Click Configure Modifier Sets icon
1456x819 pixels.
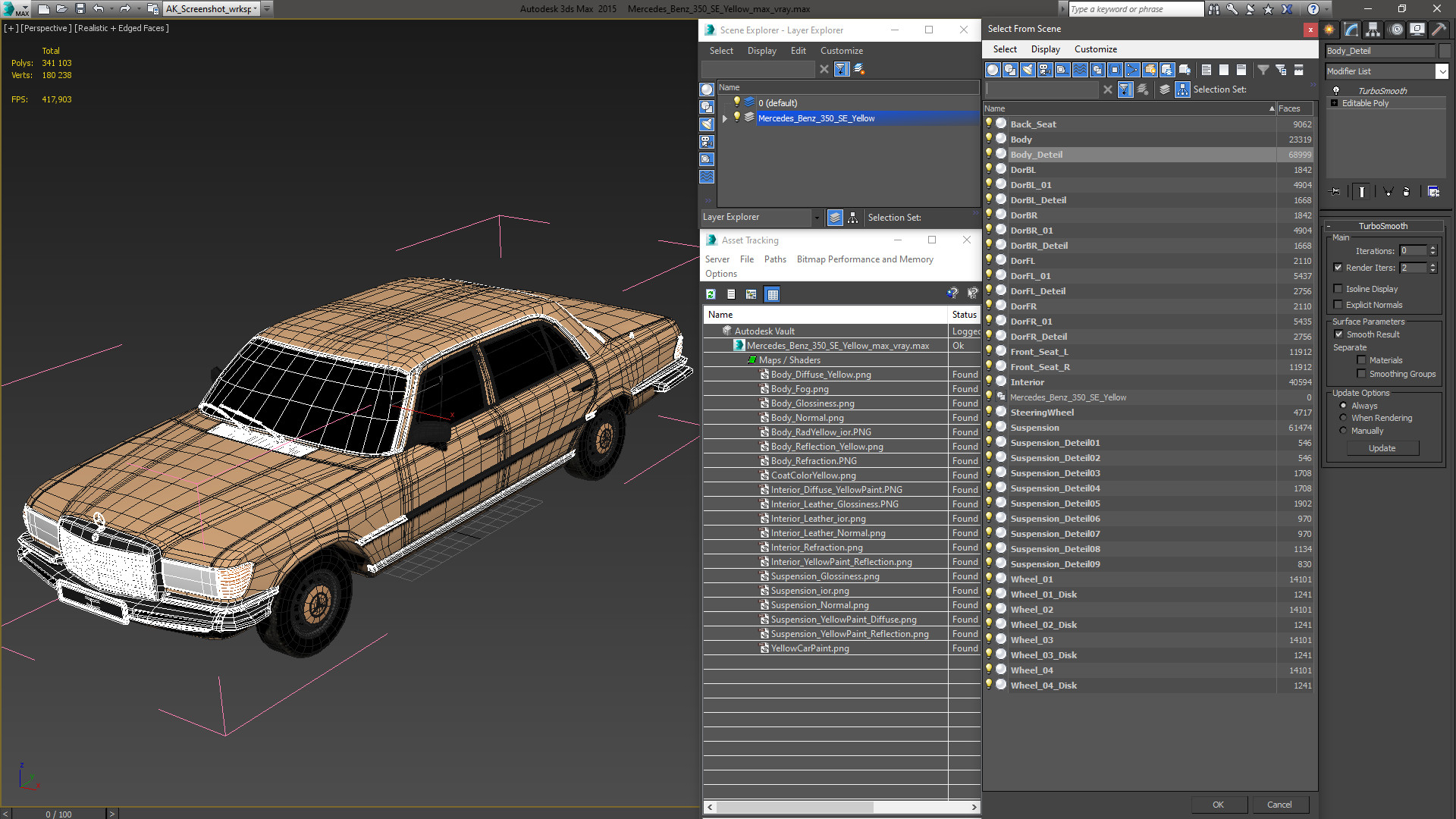tap(1433, 192)
